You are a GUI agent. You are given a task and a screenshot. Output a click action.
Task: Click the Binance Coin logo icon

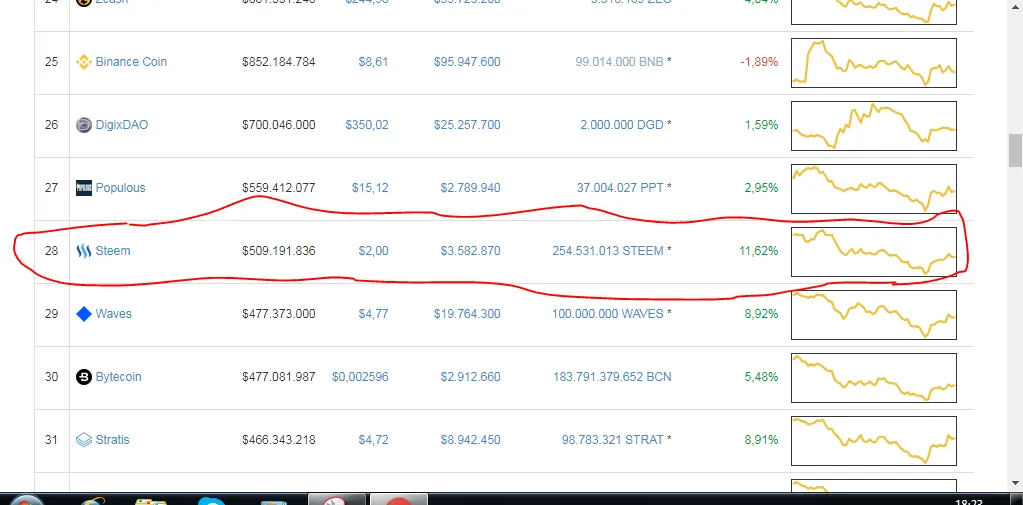point(84,62)
